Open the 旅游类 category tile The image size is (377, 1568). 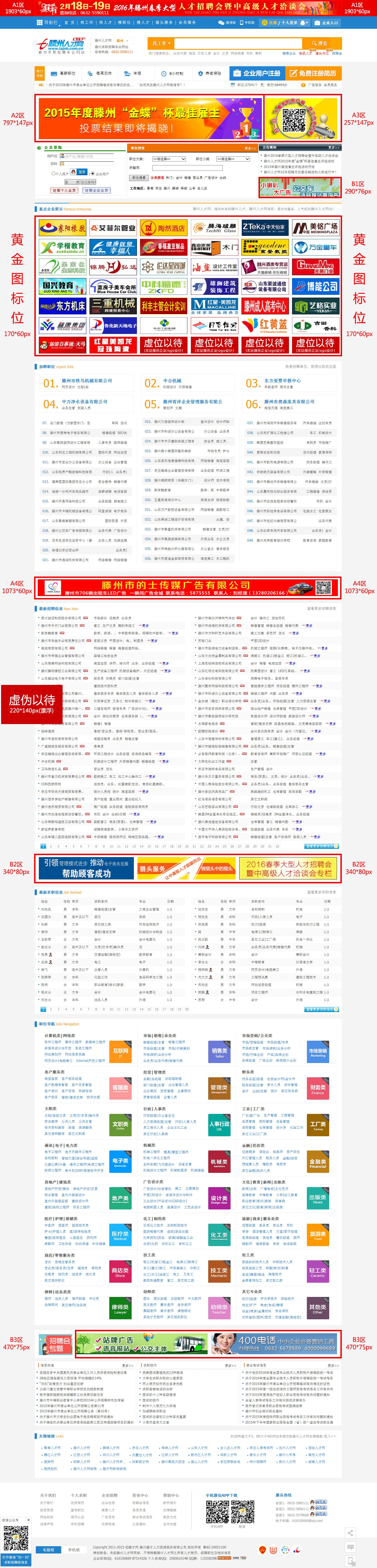pos(318,1235)
